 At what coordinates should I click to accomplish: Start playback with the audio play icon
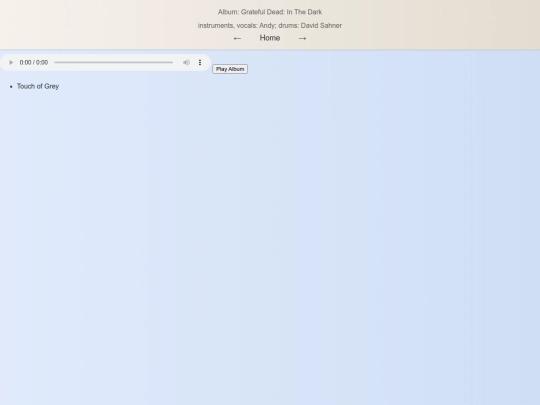pyautogui.click(x=11, y=62)
